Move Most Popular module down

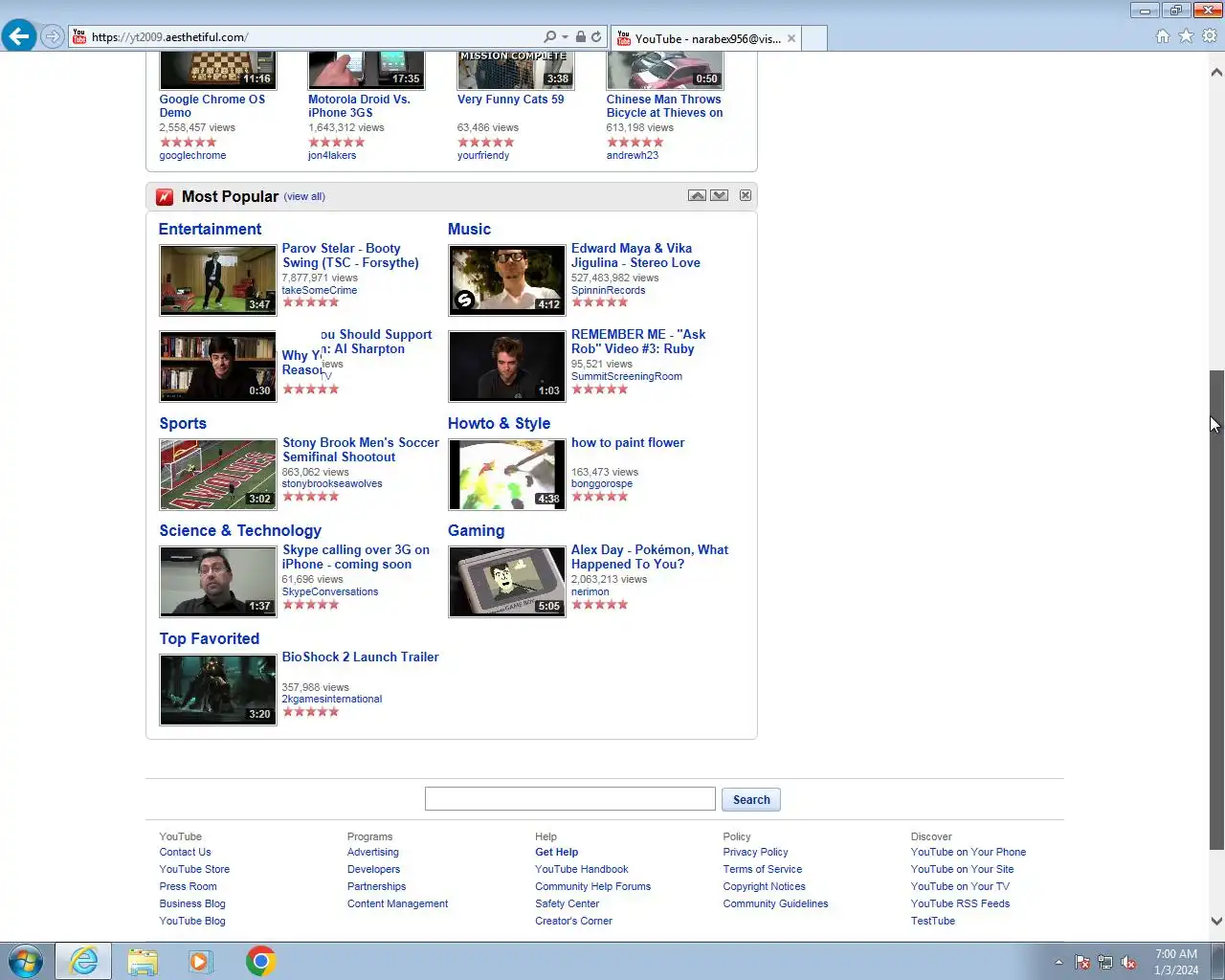point(720,195)
